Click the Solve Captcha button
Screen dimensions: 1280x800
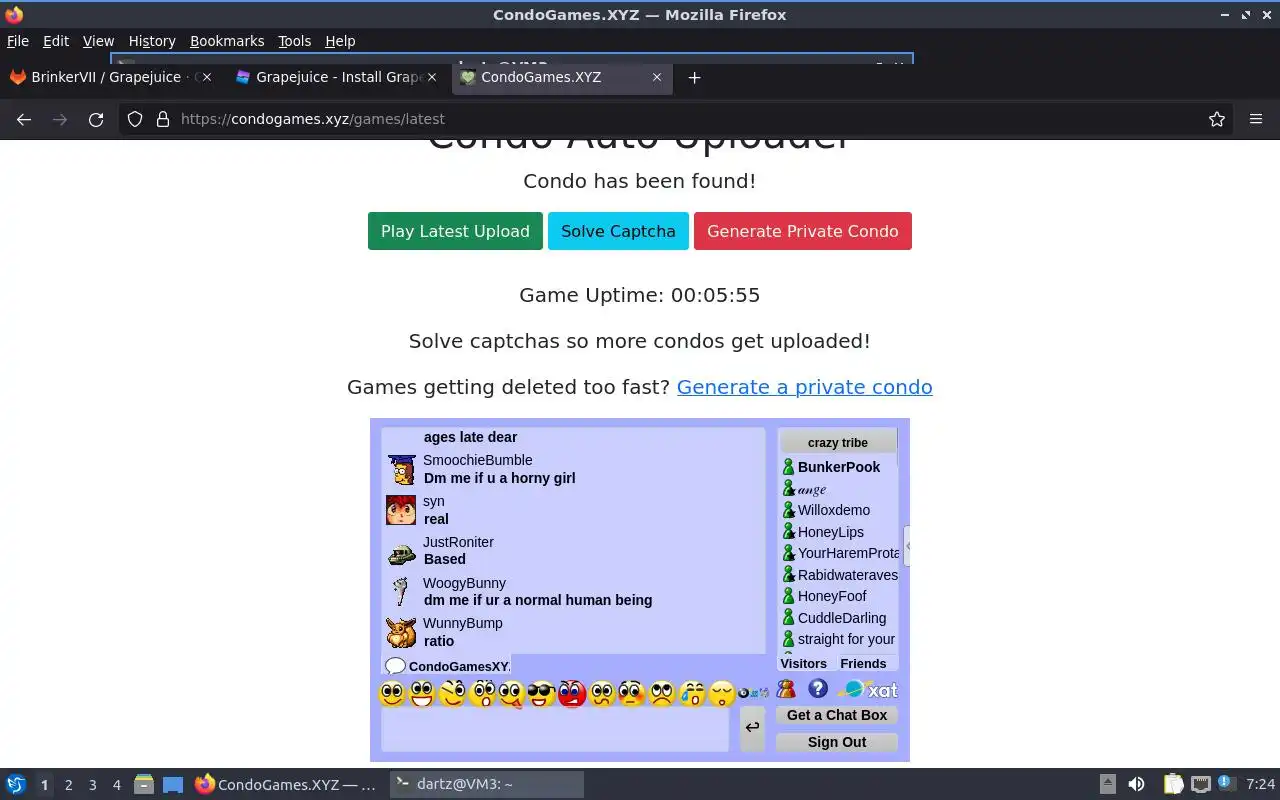(618, 231)
